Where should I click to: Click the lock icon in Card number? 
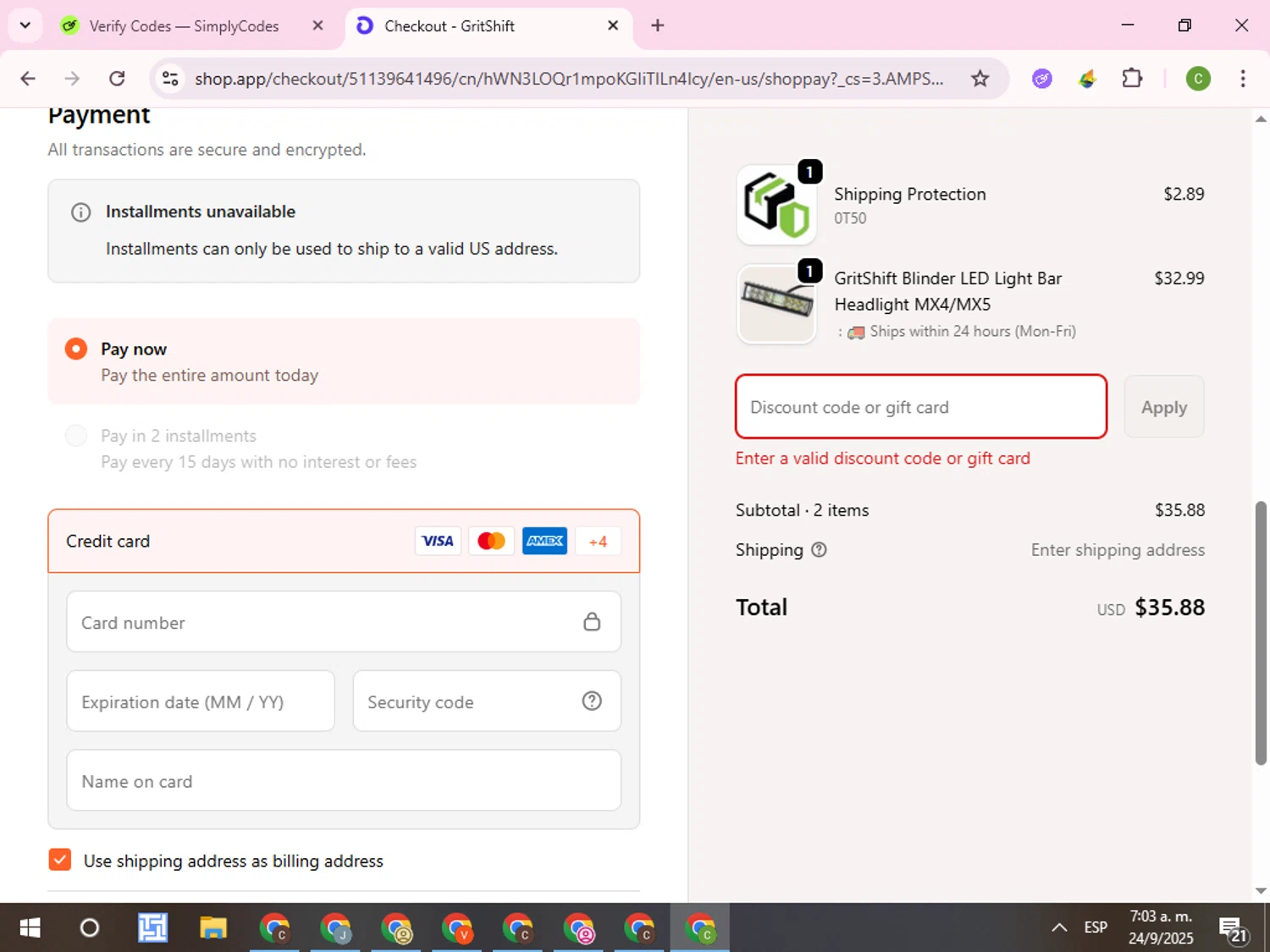point(592,622)
